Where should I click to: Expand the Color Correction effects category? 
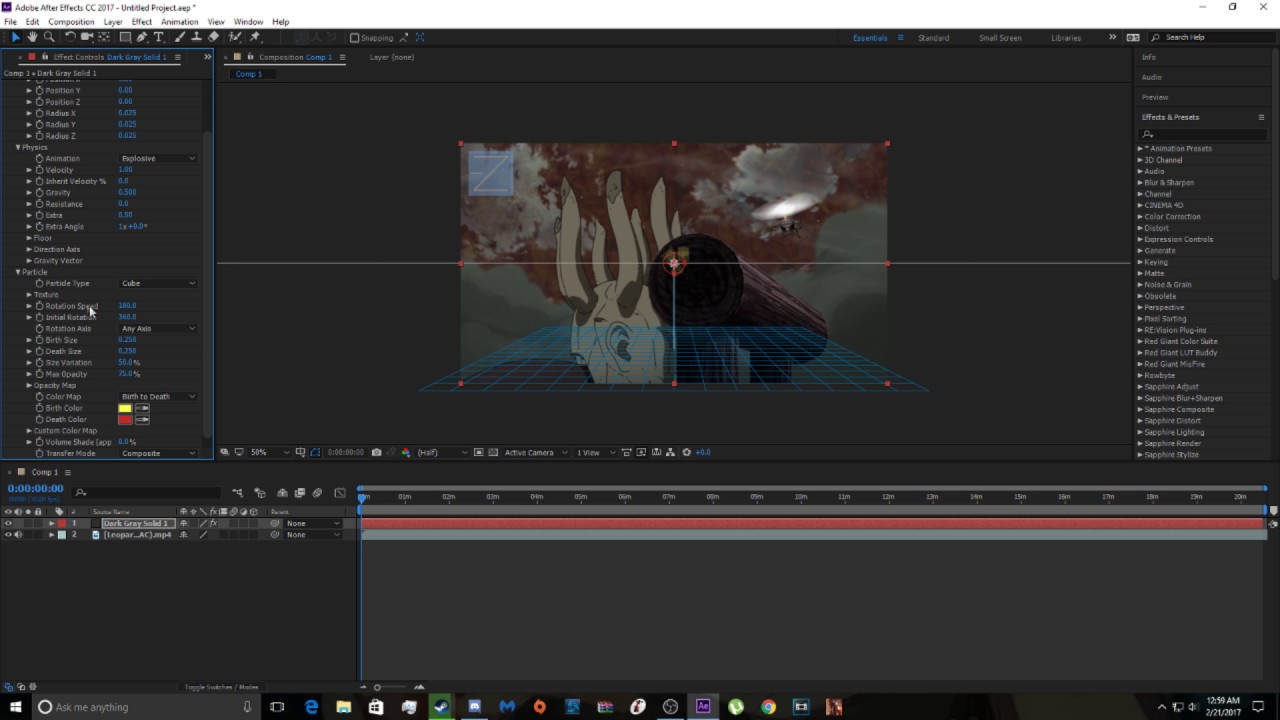click(1139, 217)
